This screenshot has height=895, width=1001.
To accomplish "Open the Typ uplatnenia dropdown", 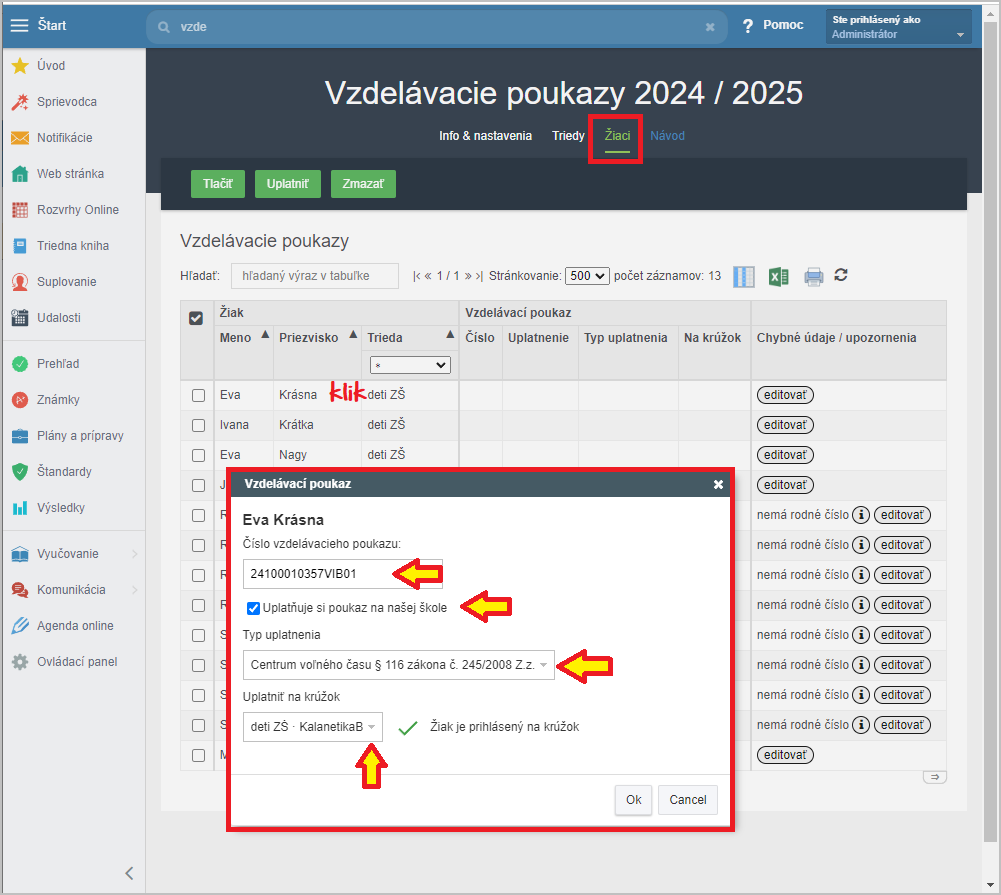I will 399,665.
